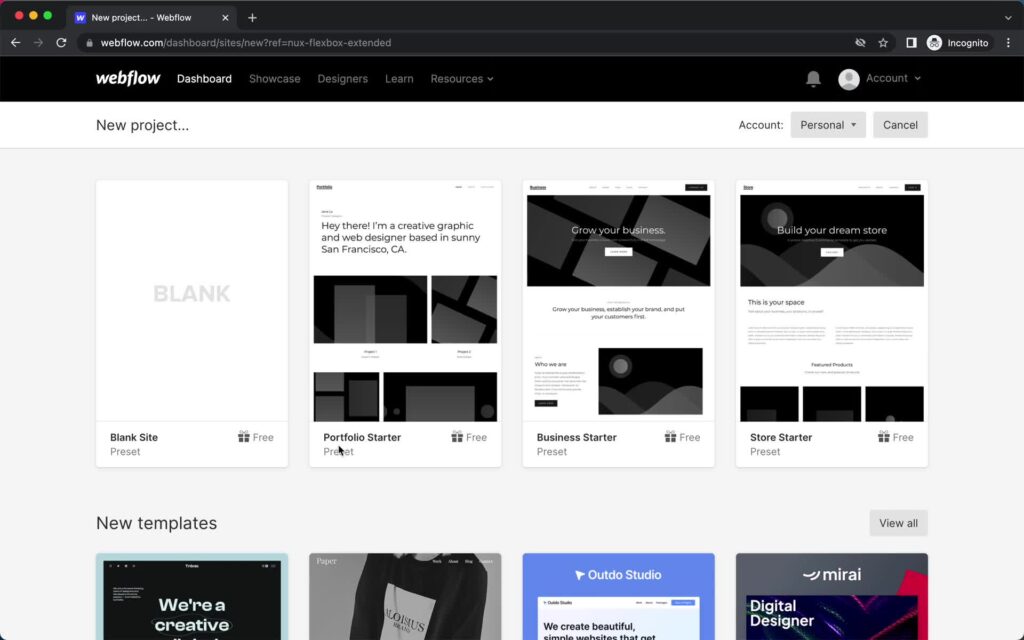Click the Free label on Blank Site
1024x640 pixels.
(x=263, y=437)
